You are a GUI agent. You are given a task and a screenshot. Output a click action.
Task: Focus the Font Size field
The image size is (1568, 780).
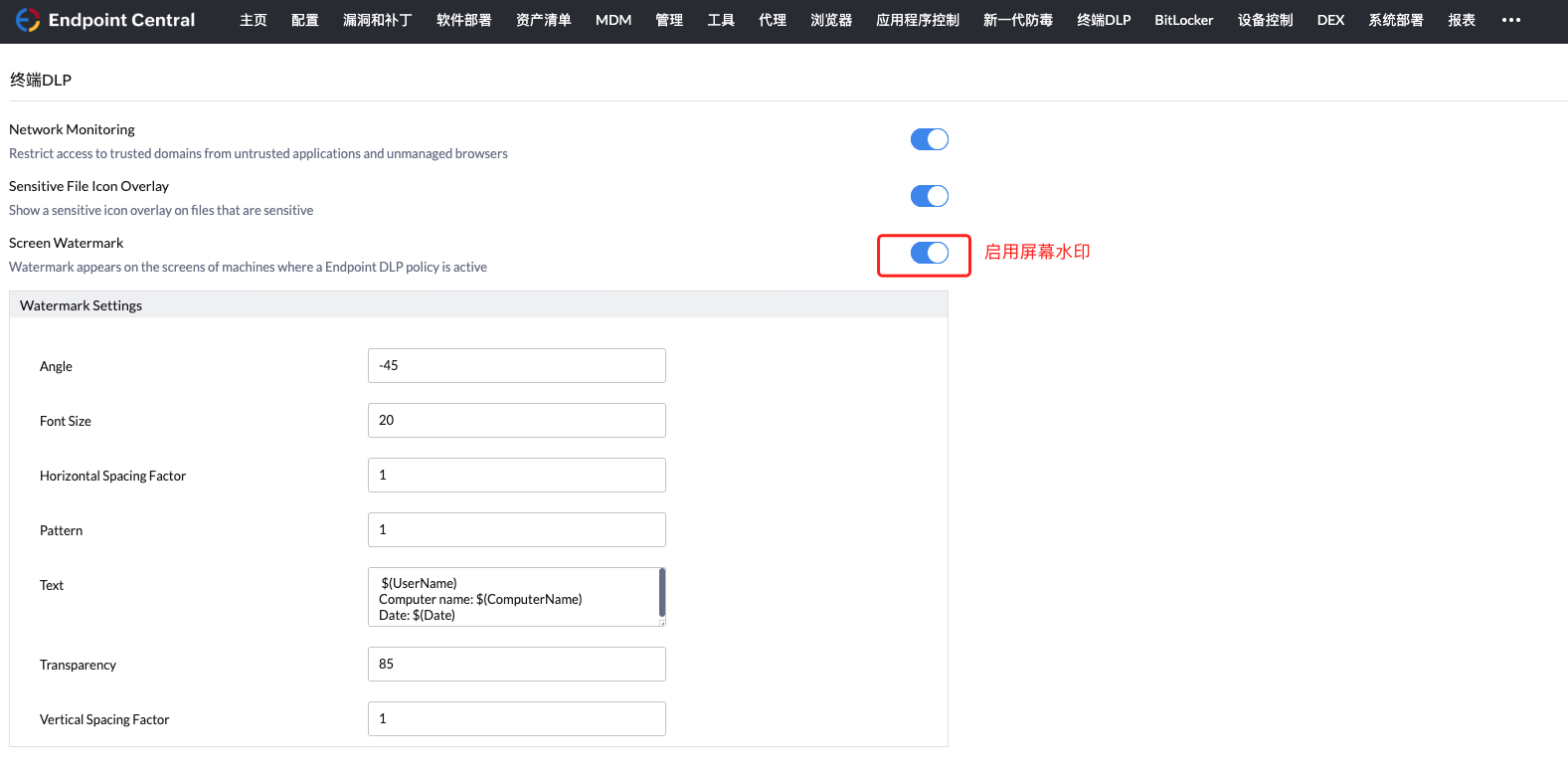point(516,420)
